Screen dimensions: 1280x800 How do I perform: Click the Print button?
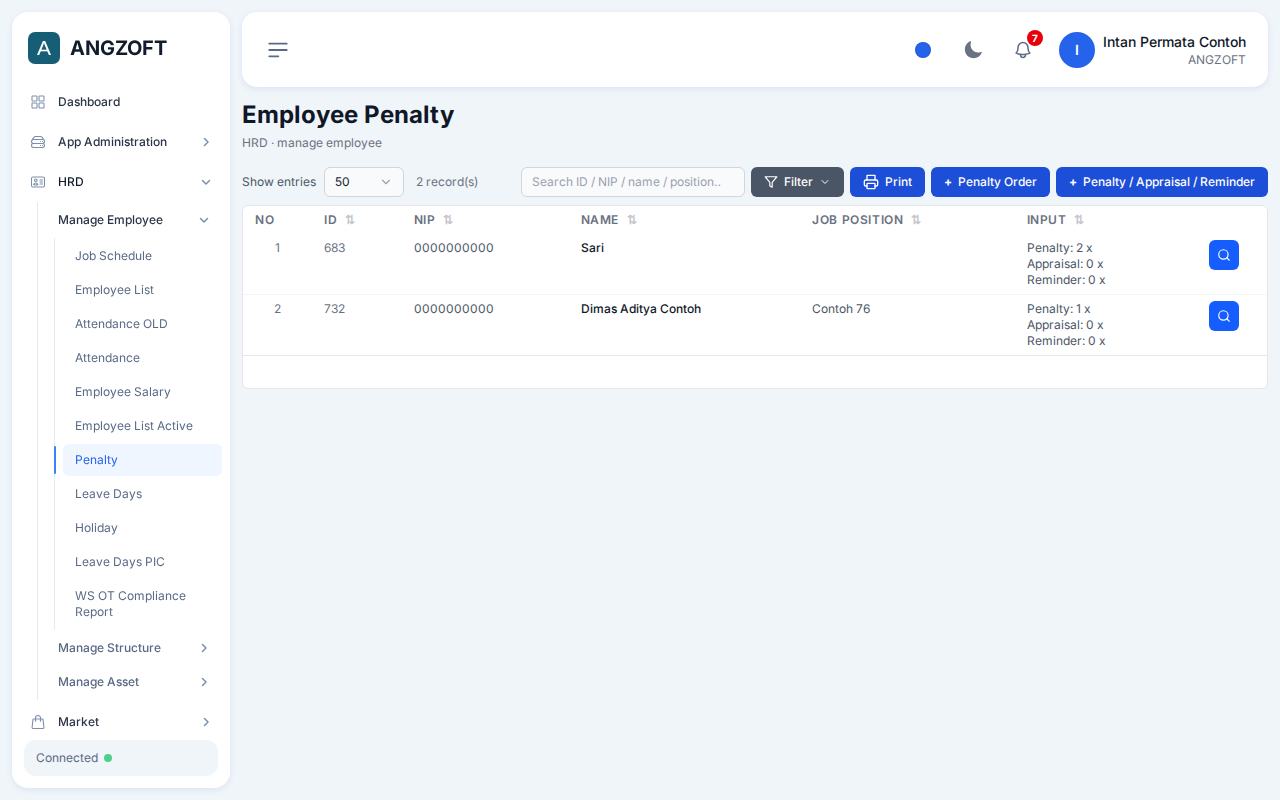(x=887, y=182)
